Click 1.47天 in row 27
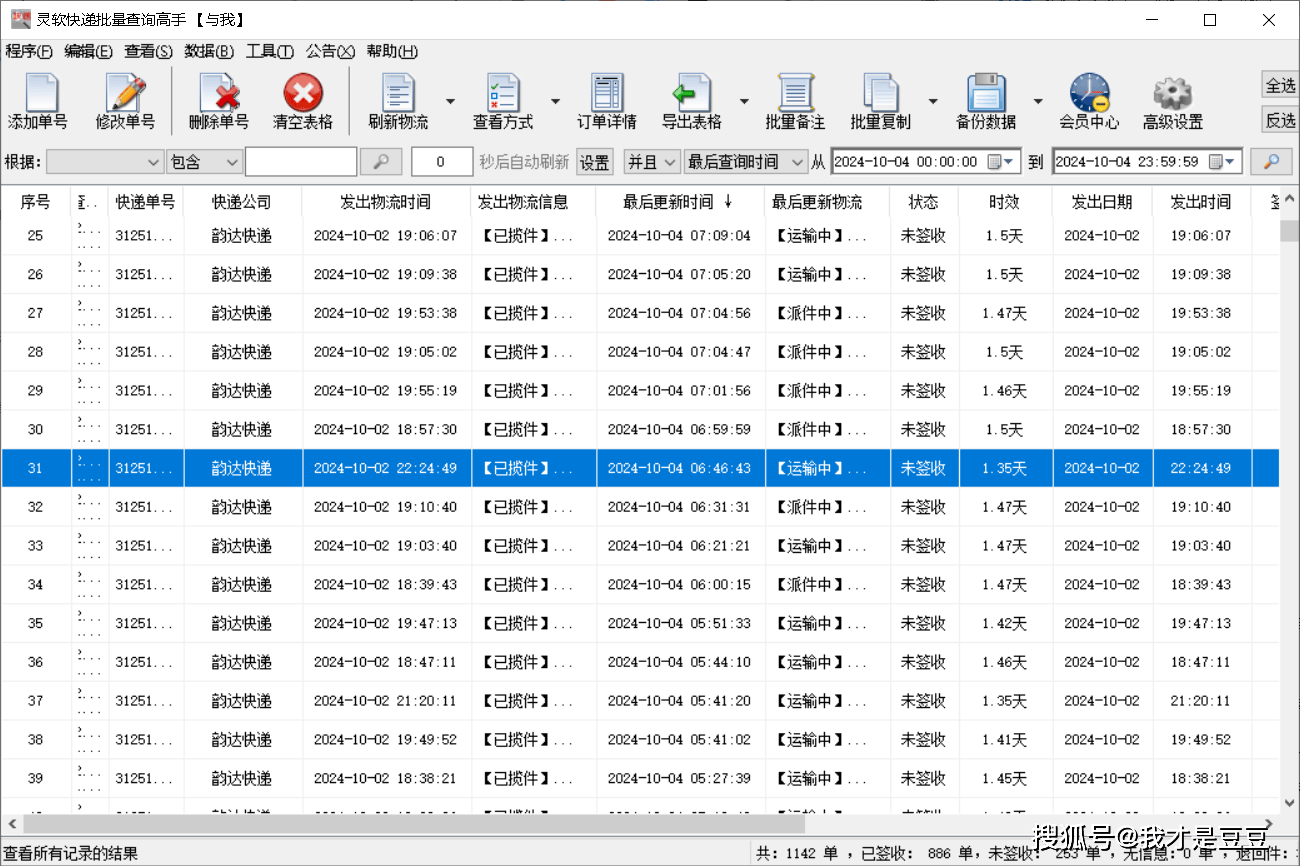 (x=1004, y=313)
